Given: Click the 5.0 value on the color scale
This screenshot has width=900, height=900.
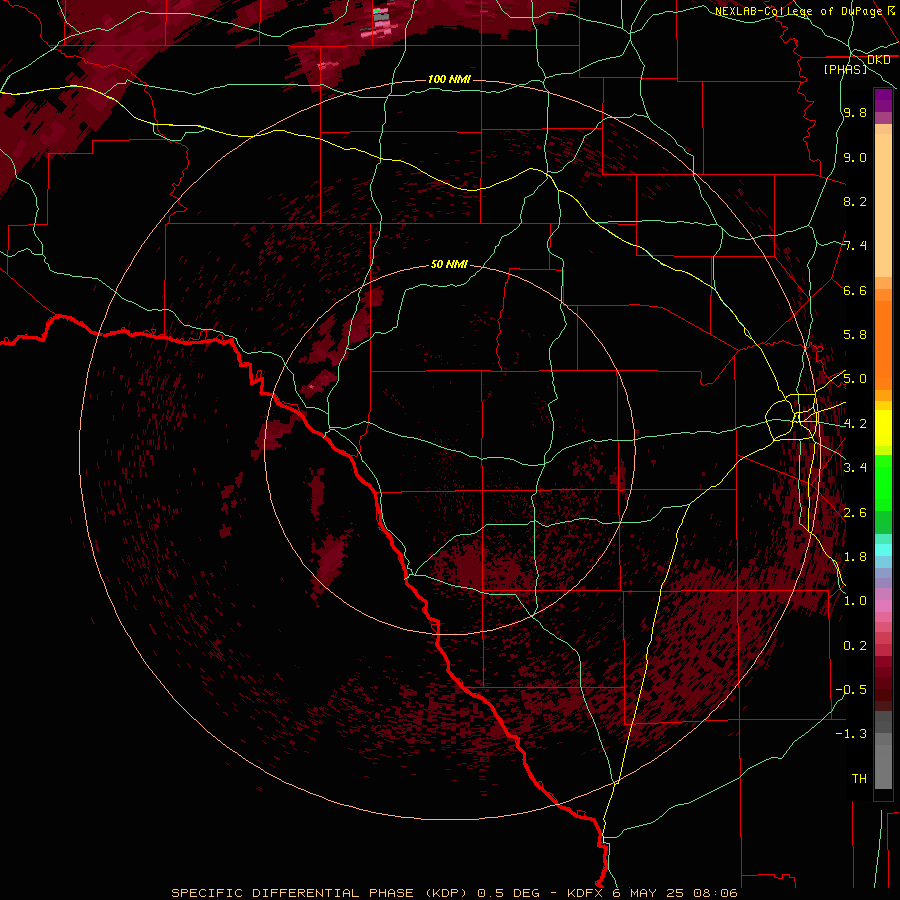Looking at the screenshot, I should pos(855,379).
